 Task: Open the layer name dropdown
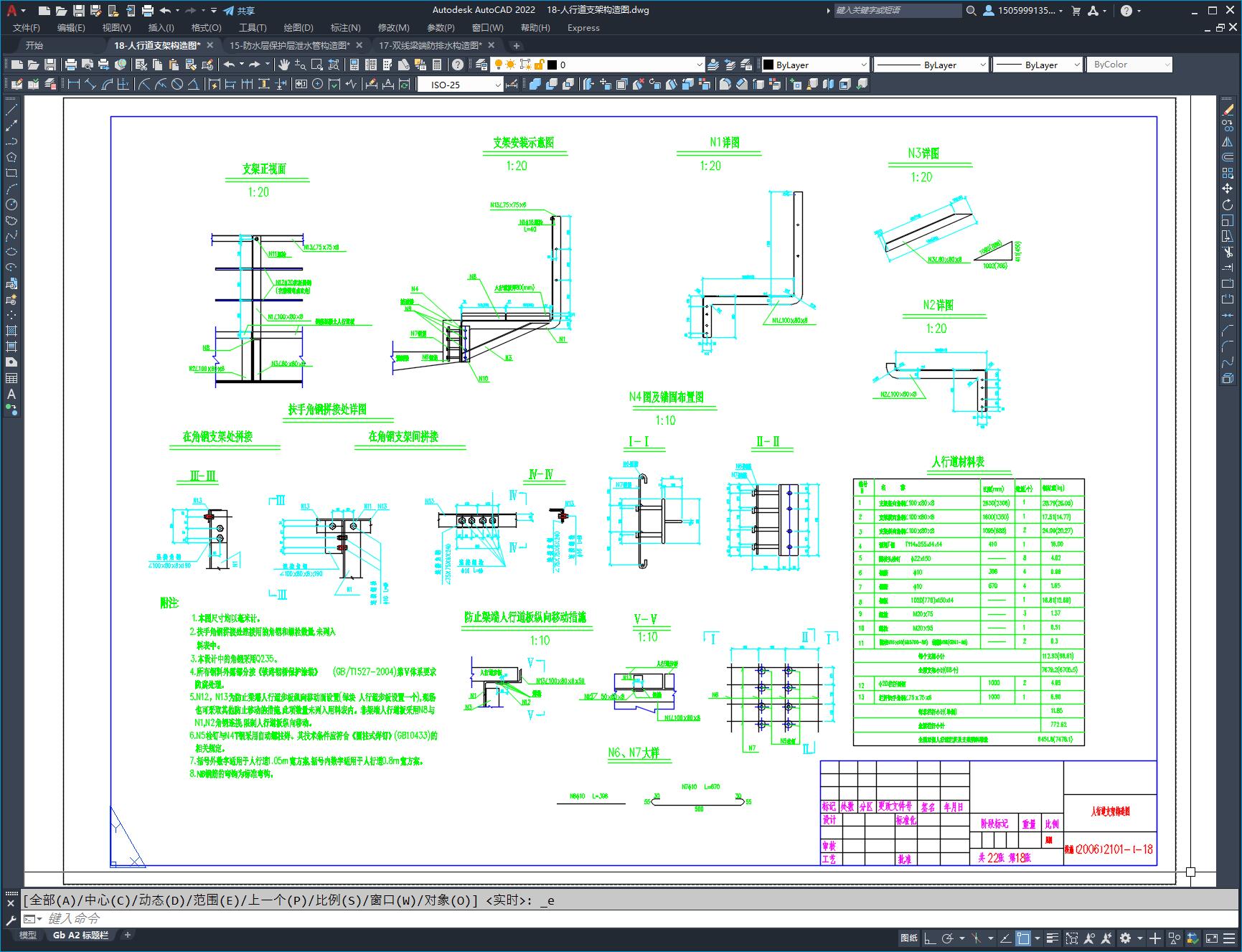598,65
